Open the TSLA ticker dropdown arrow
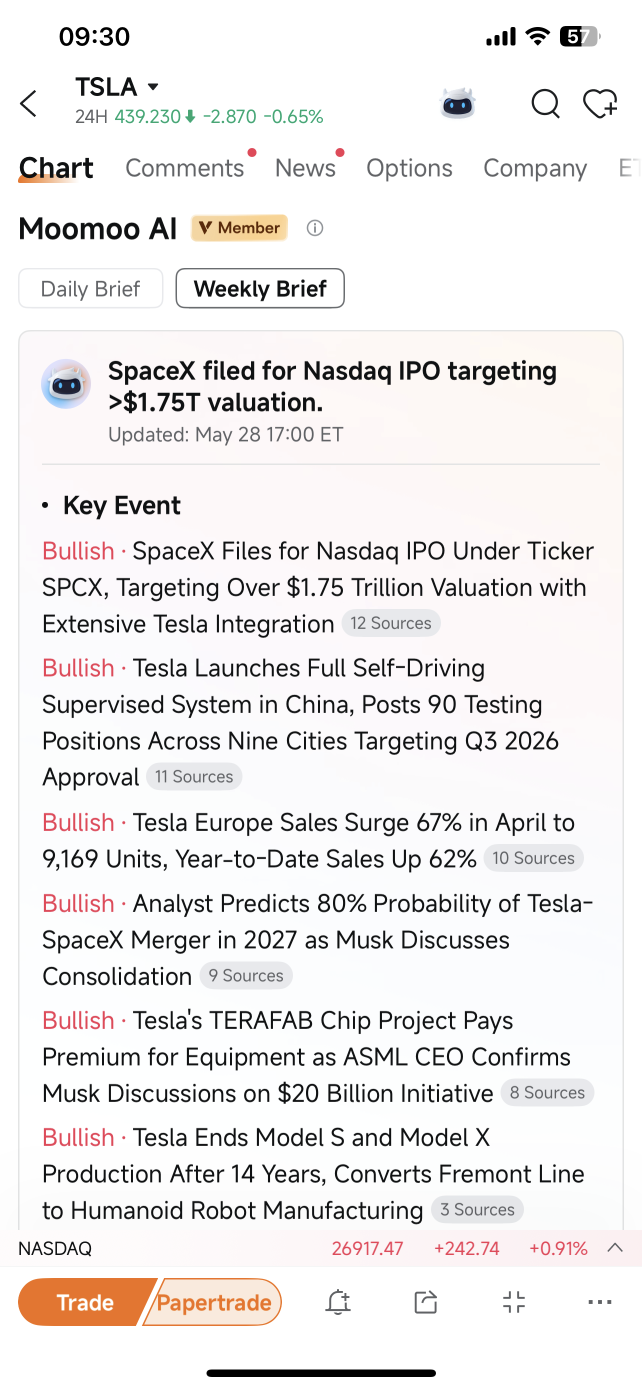This screenshot has height=1389, width=642. click(x=153, y=87)
